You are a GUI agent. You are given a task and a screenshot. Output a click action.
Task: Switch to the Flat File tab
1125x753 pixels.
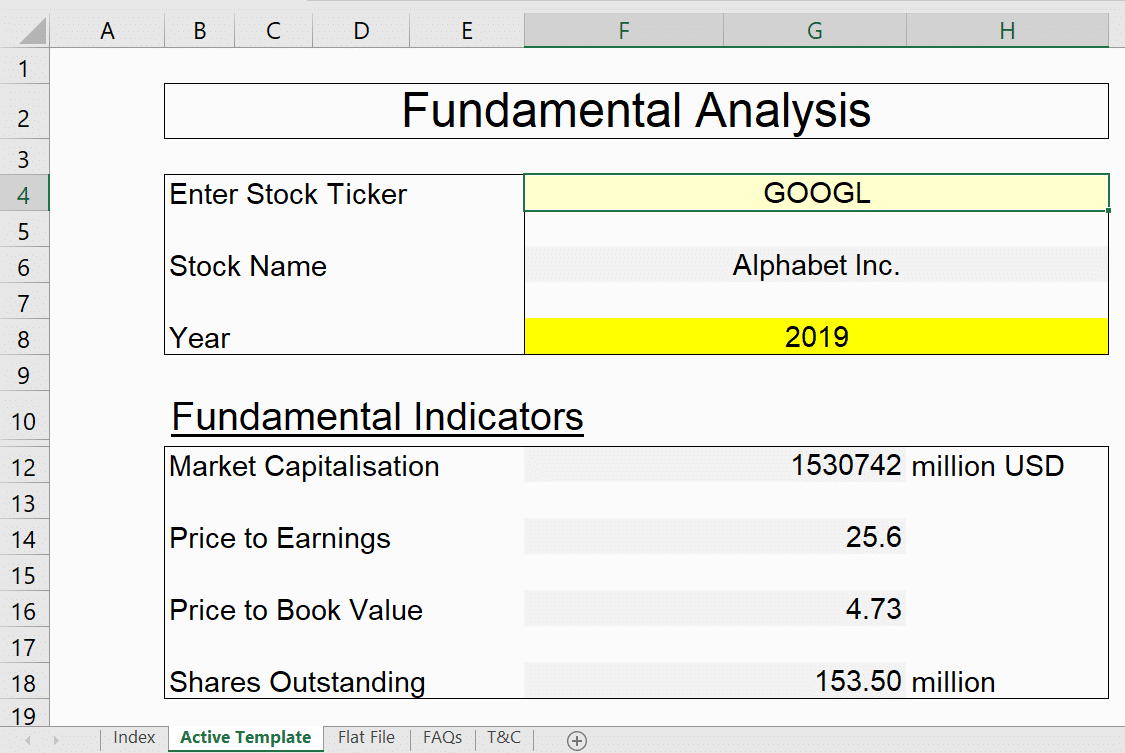point(366,737)
